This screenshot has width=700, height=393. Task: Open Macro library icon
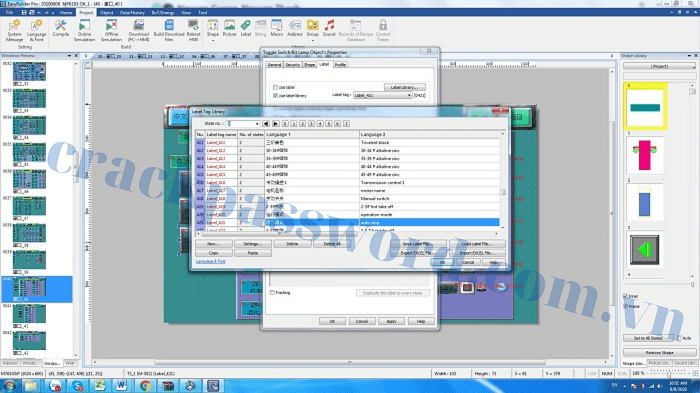coord(276,28)
